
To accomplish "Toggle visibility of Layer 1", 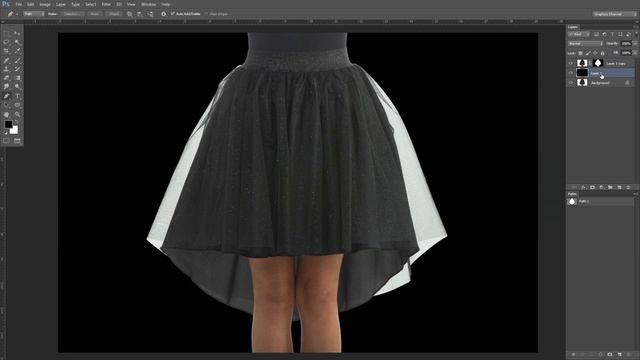I will coord(571,73).
